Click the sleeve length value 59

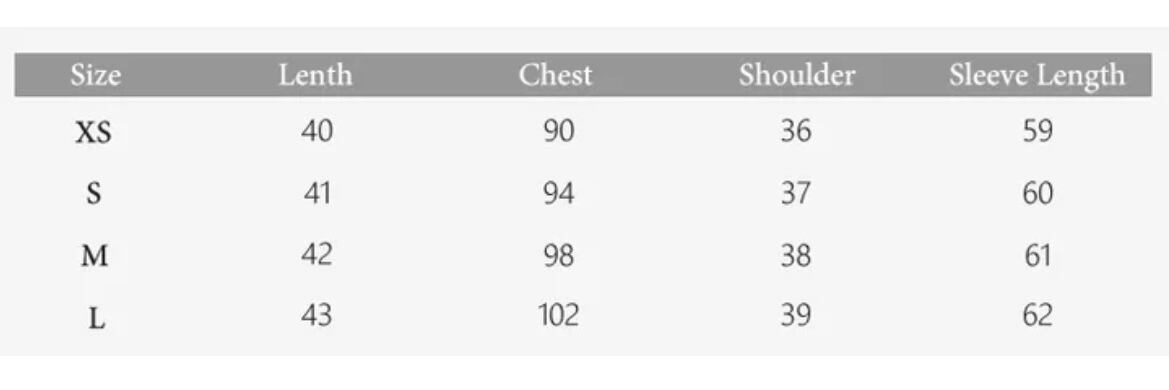[1037, 132]
